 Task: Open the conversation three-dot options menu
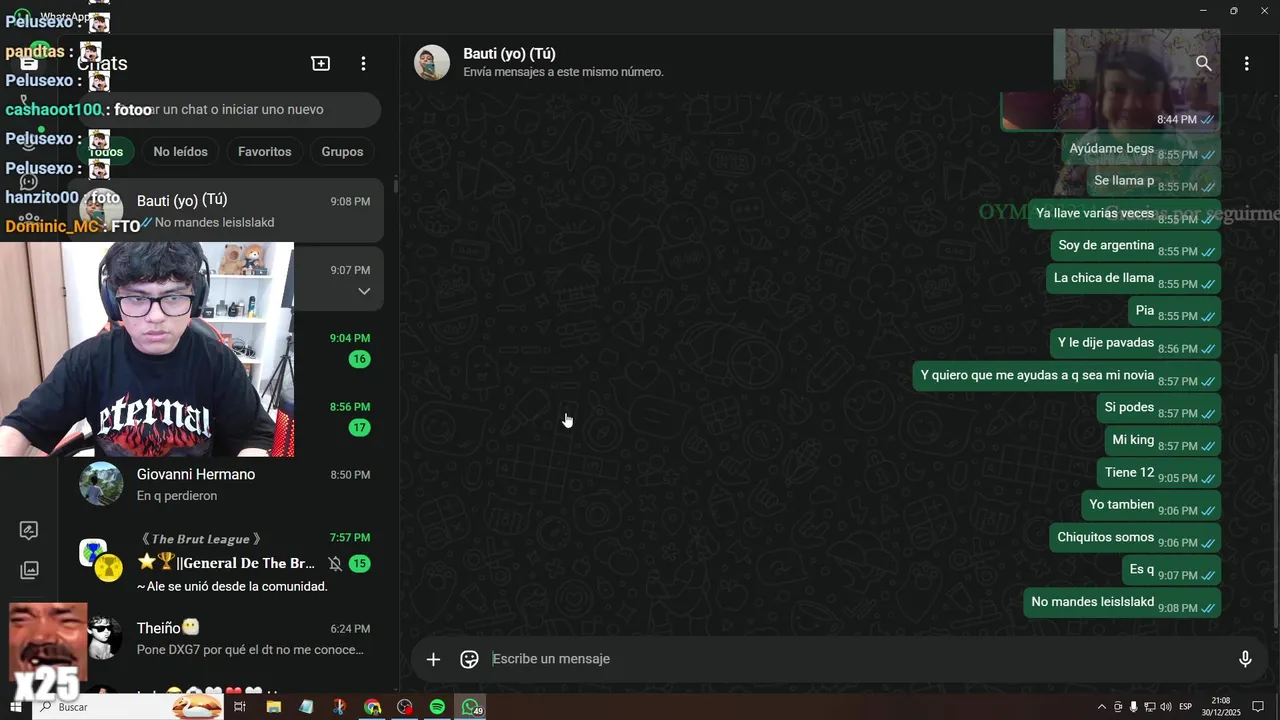1246,63
